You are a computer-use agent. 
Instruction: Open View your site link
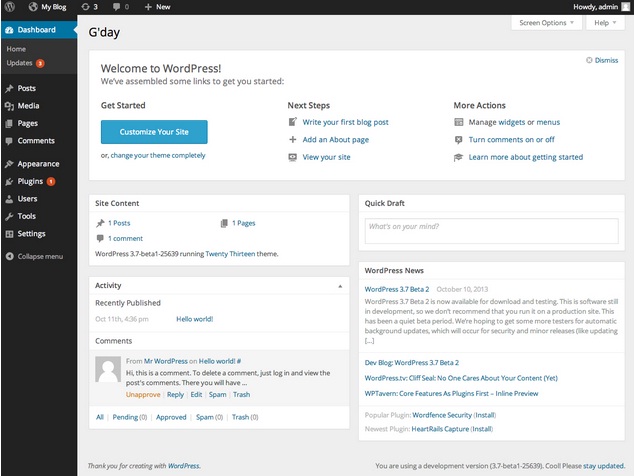point(326,157)
